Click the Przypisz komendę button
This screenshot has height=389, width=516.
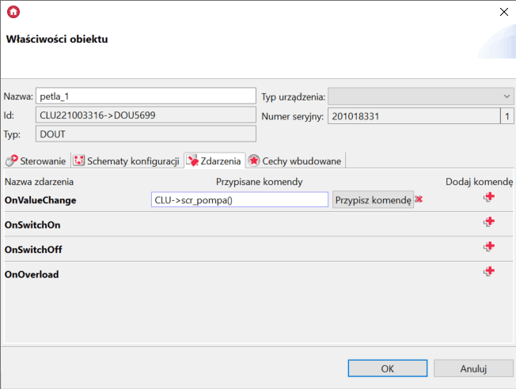click(373, 200)
